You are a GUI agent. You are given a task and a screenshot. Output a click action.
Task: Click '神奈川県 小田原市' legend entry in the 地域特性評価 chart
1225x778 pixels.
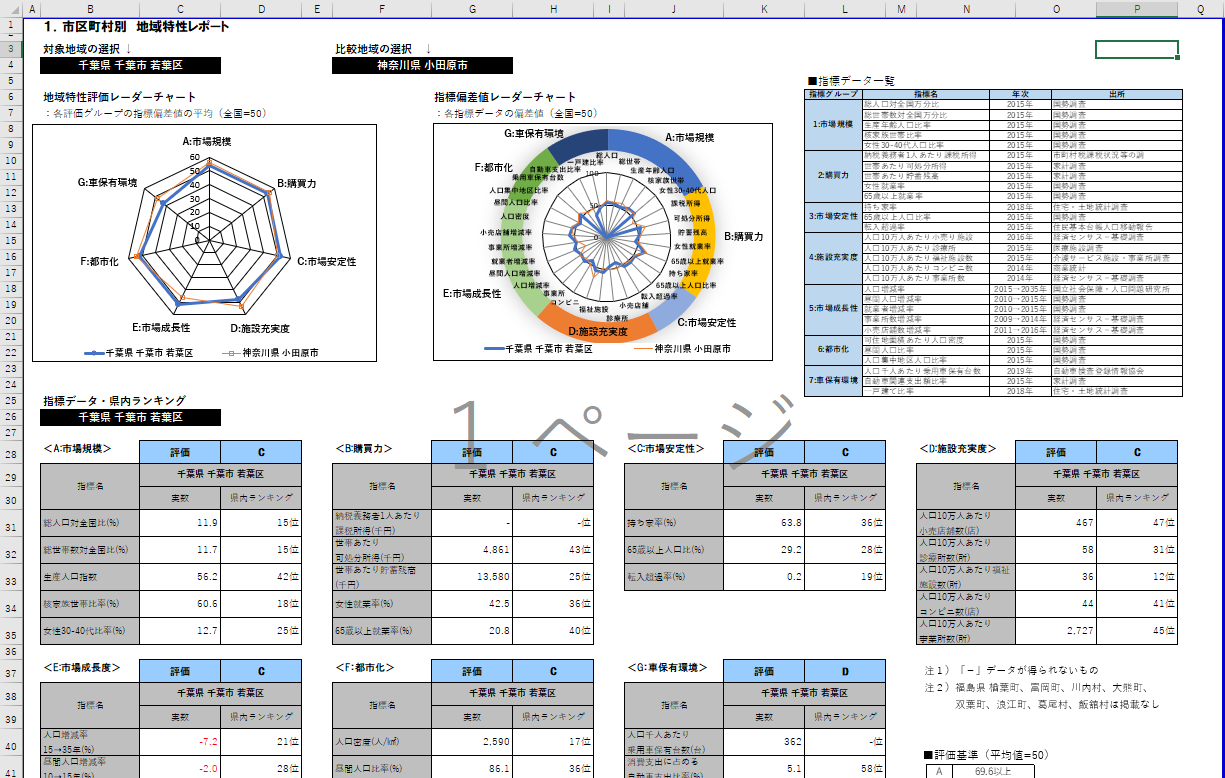[269, 353]
